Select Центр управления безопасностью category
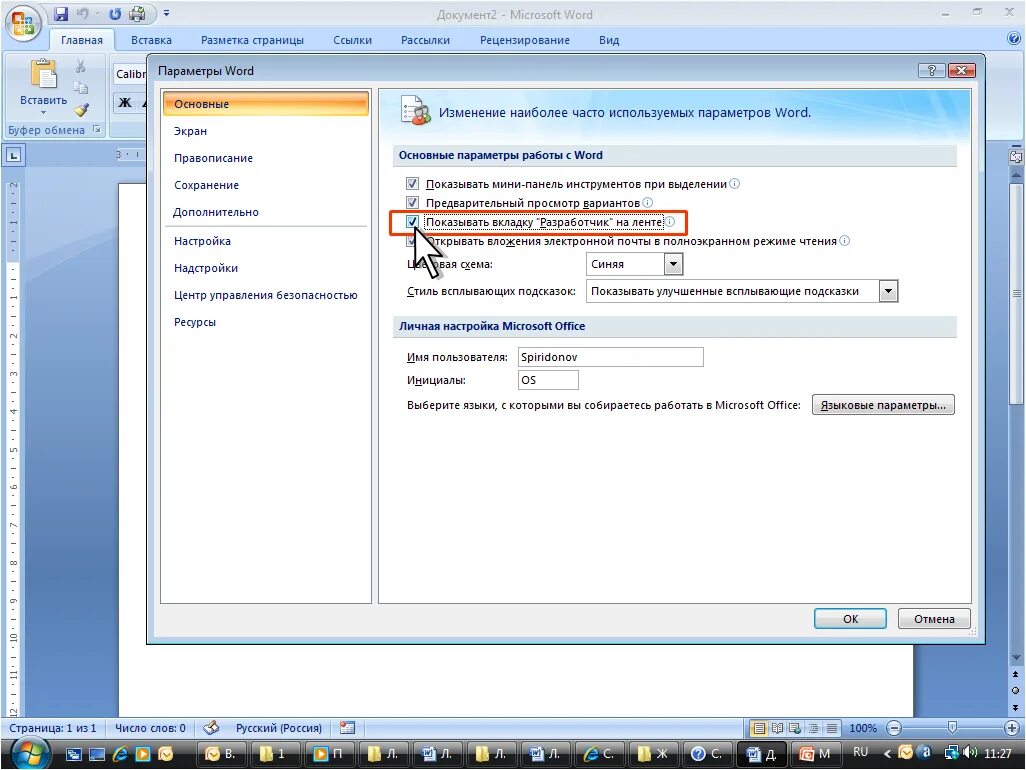This screenshot has height=770, width=1026. click(x=266, y=295)
